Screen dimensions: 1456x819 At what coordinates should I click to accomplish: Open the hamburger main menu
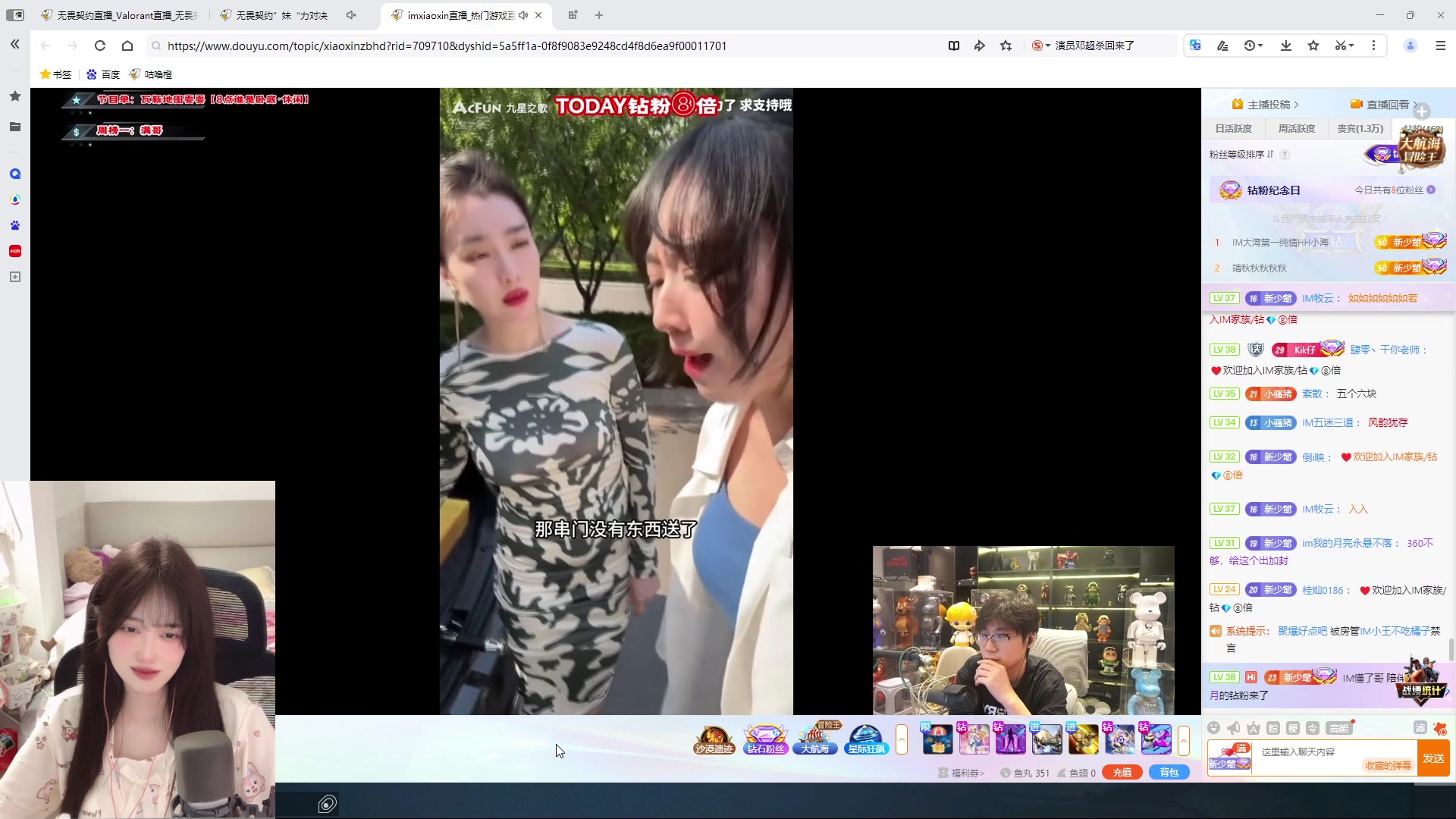click(1441, 45)
